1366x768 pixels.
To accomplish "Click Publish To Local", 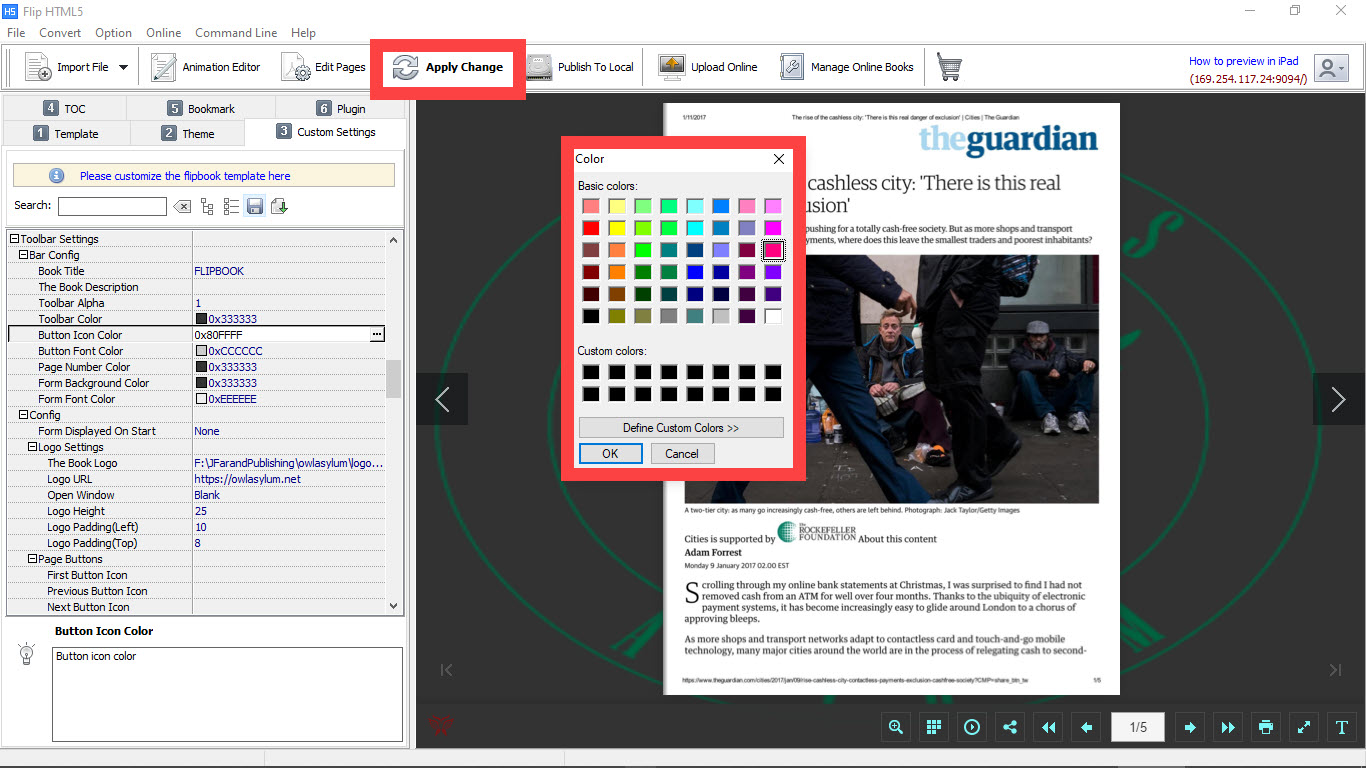I will coord(581,67).
